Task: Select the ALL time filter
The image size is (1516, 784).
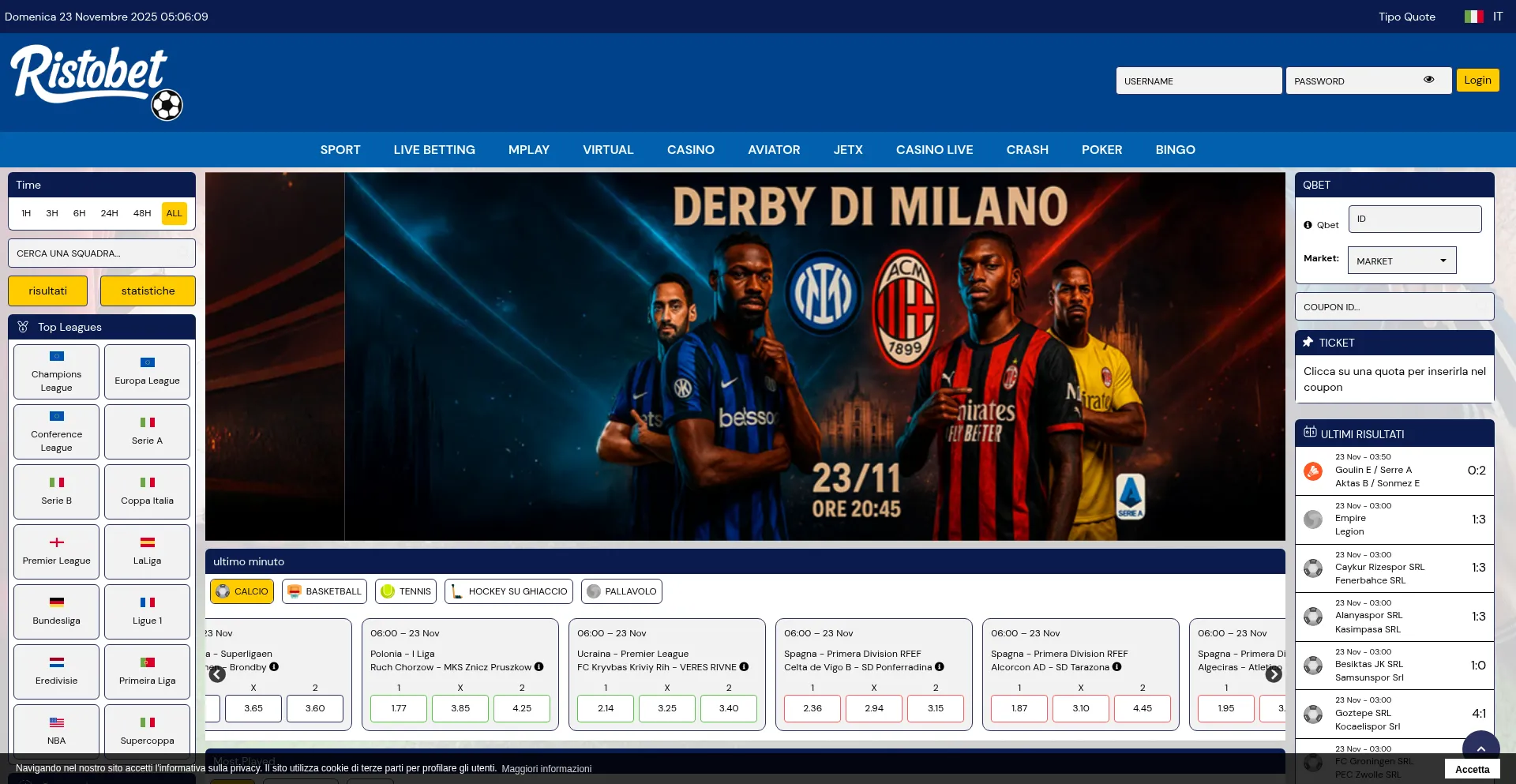Action: 174,213
